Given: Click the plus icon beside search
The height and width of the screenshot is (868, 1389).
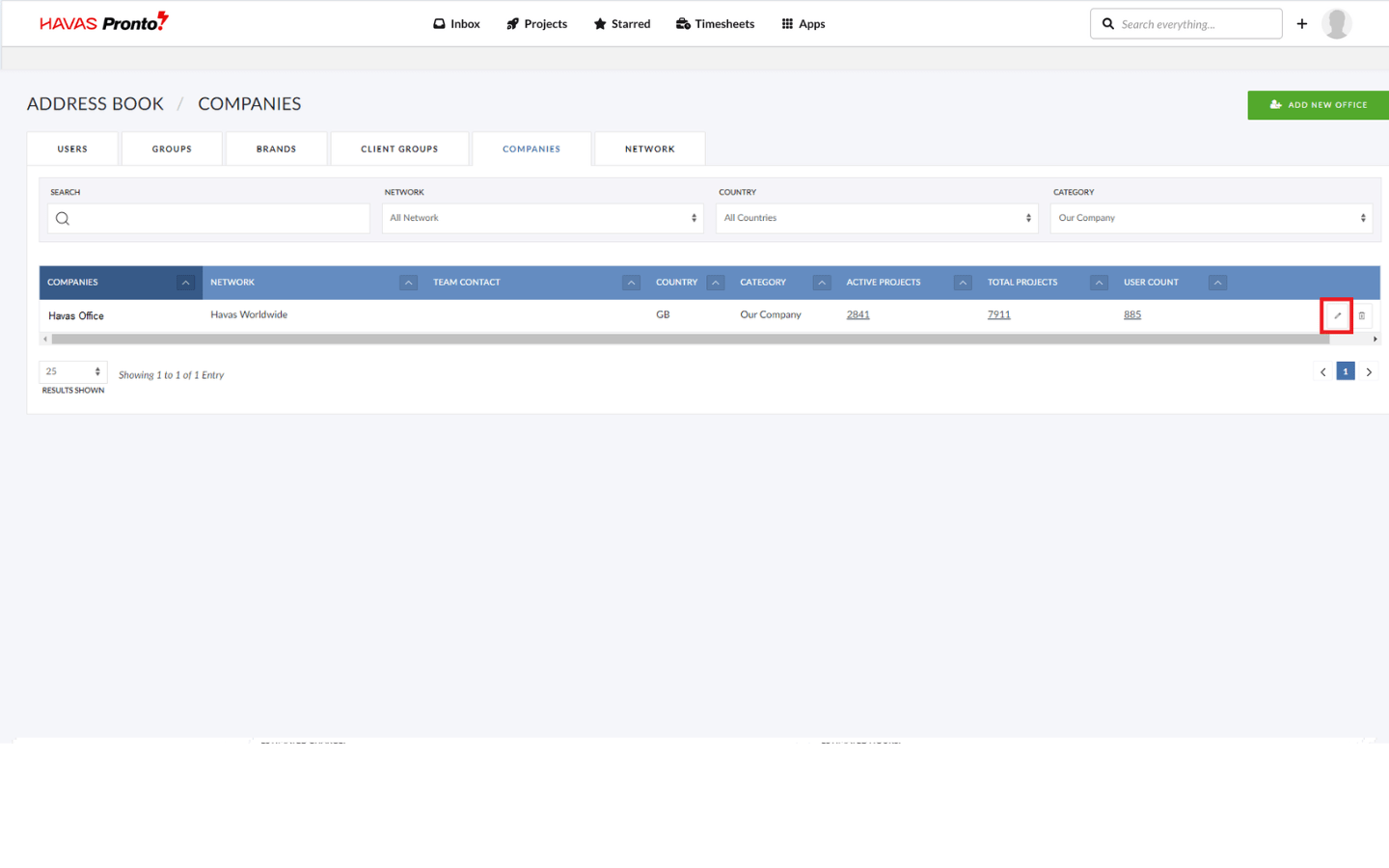Looking at the screenshot, I should [x=1302, y=24].
